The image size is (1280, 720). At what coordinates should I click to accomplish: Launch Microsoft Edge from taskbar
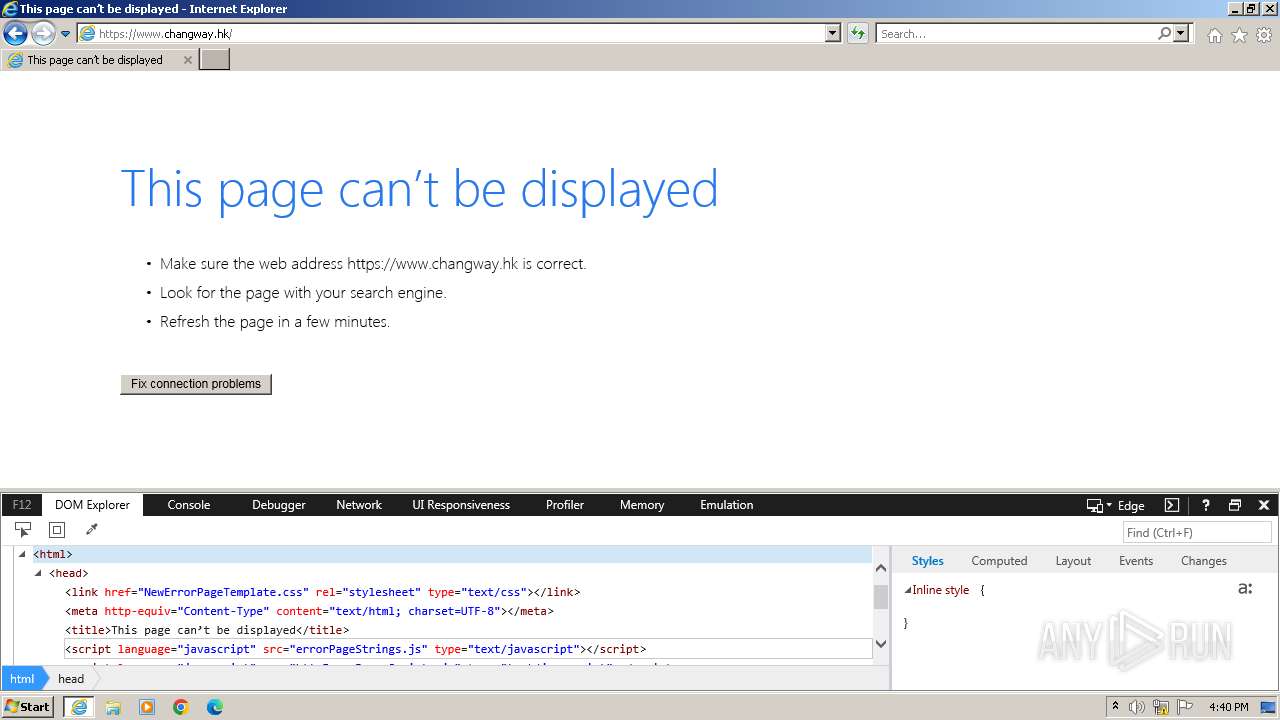click(x=215, y=707)
